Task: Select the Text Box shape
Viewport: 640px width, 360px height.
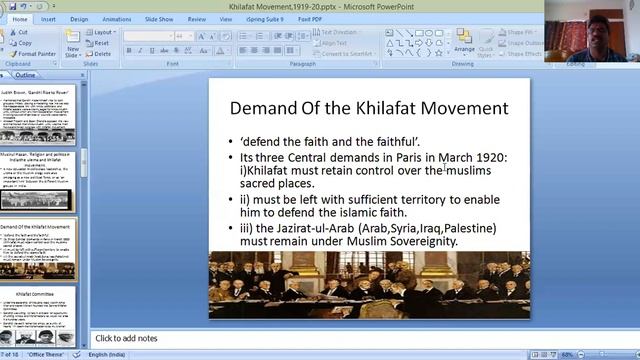Action: (x=389, y=33)
